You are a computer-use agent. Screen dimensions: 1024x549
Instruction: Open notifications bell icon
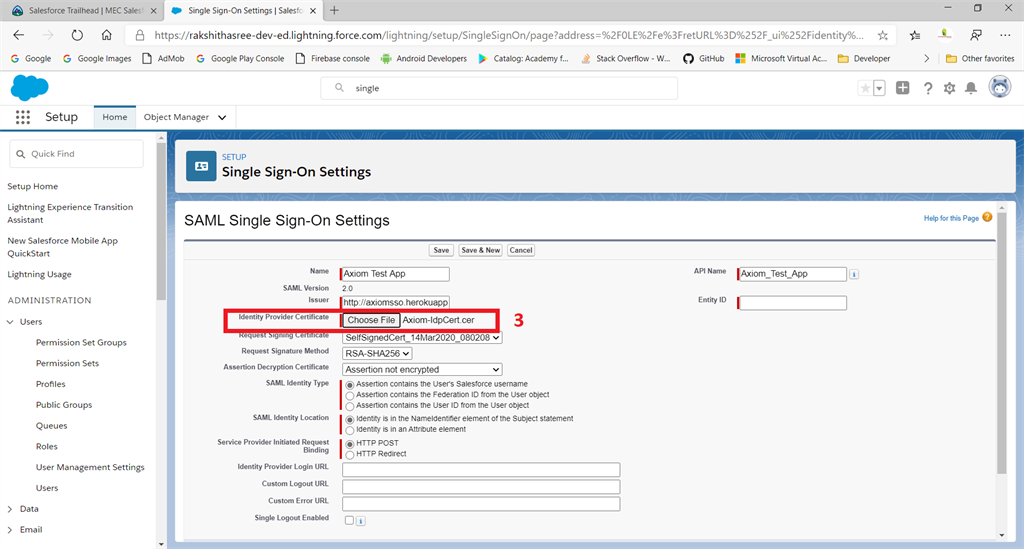(971, 88)
